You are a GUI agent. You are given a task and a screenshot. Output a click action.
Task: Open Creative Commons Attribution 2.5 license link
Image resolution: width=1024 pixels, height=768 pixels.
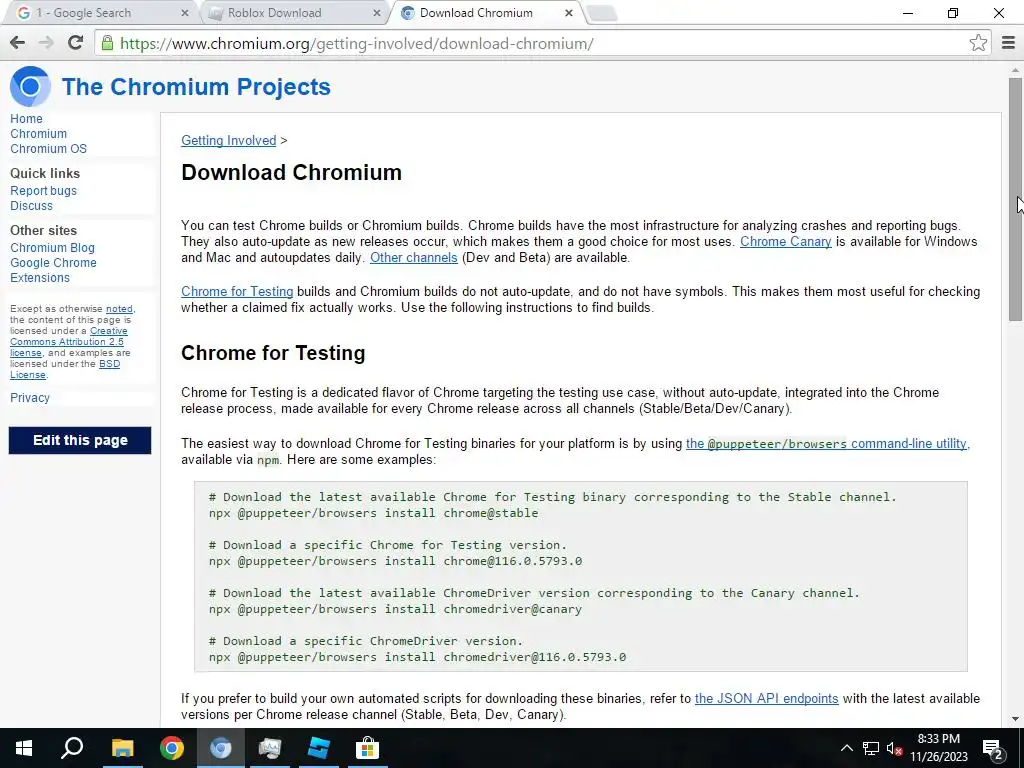click(x=68, y=342)
